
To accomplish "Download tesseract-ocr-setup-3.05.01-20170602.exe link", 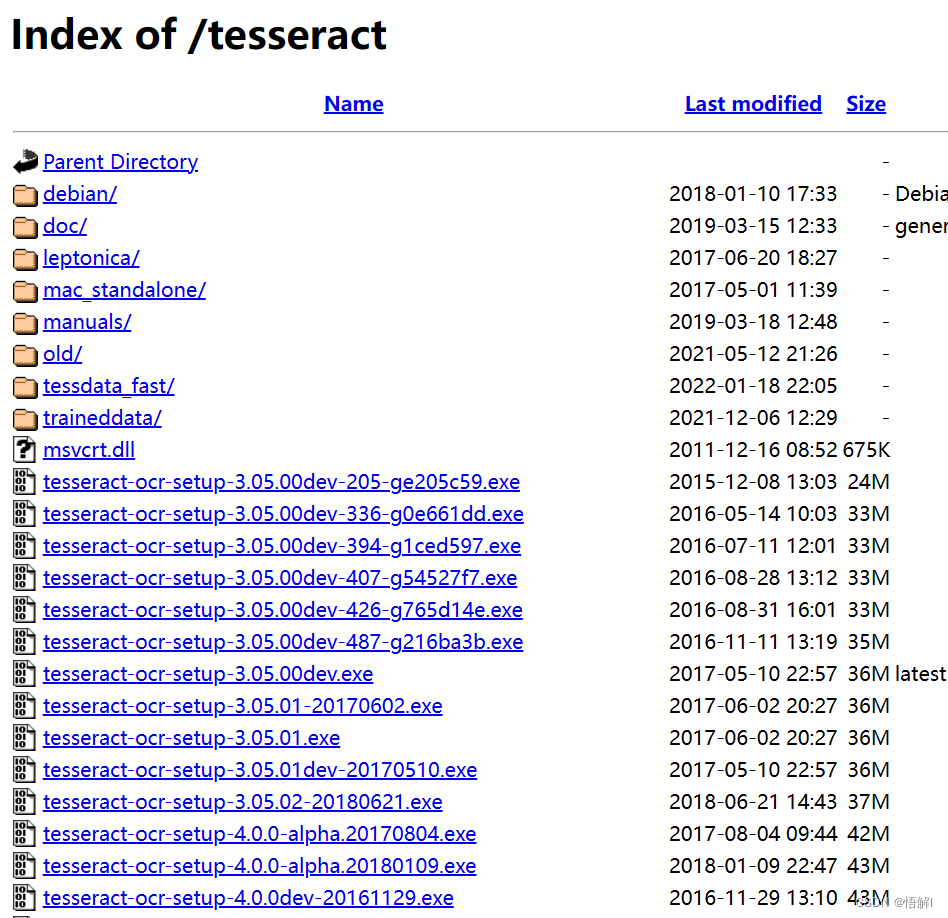I will coord(243,707).
